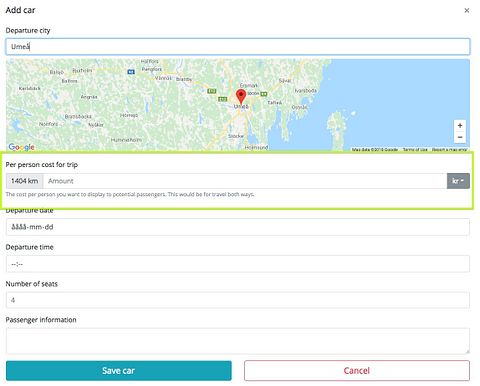Image resolution: width=480 pixels, height=386 pixels.
Task: Select the Departure time field
Action: 238,264
